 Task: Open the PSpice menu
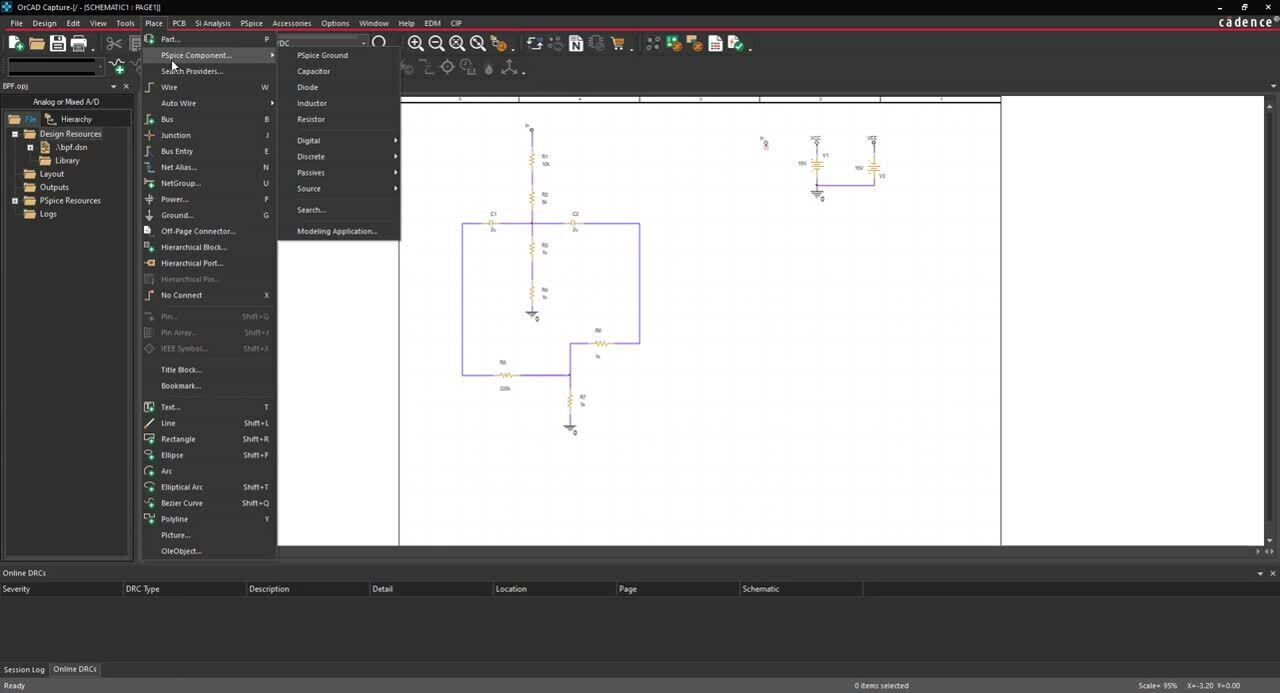(250, 23)
